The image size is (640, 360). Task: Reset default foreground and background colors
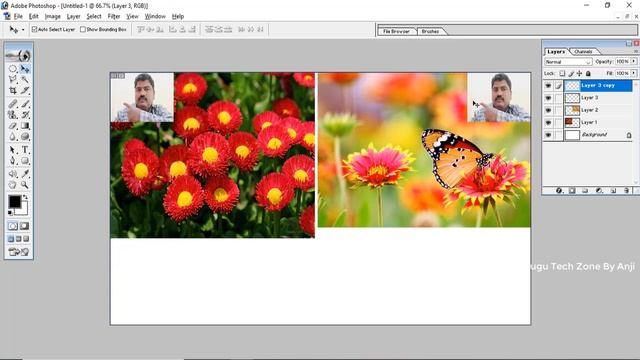click(x=10, y=213)
